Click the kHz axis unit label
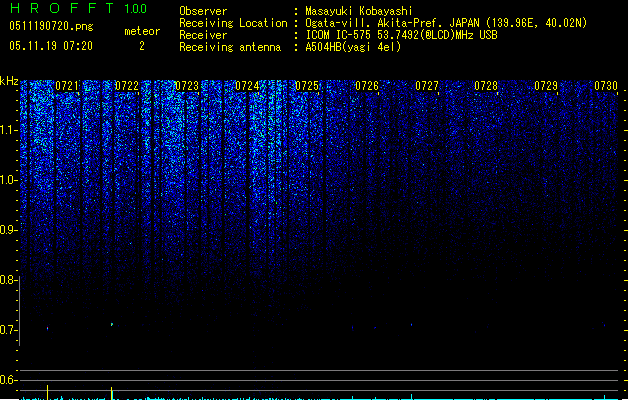The width and height of the screenshot is (629, 400). 9,81
